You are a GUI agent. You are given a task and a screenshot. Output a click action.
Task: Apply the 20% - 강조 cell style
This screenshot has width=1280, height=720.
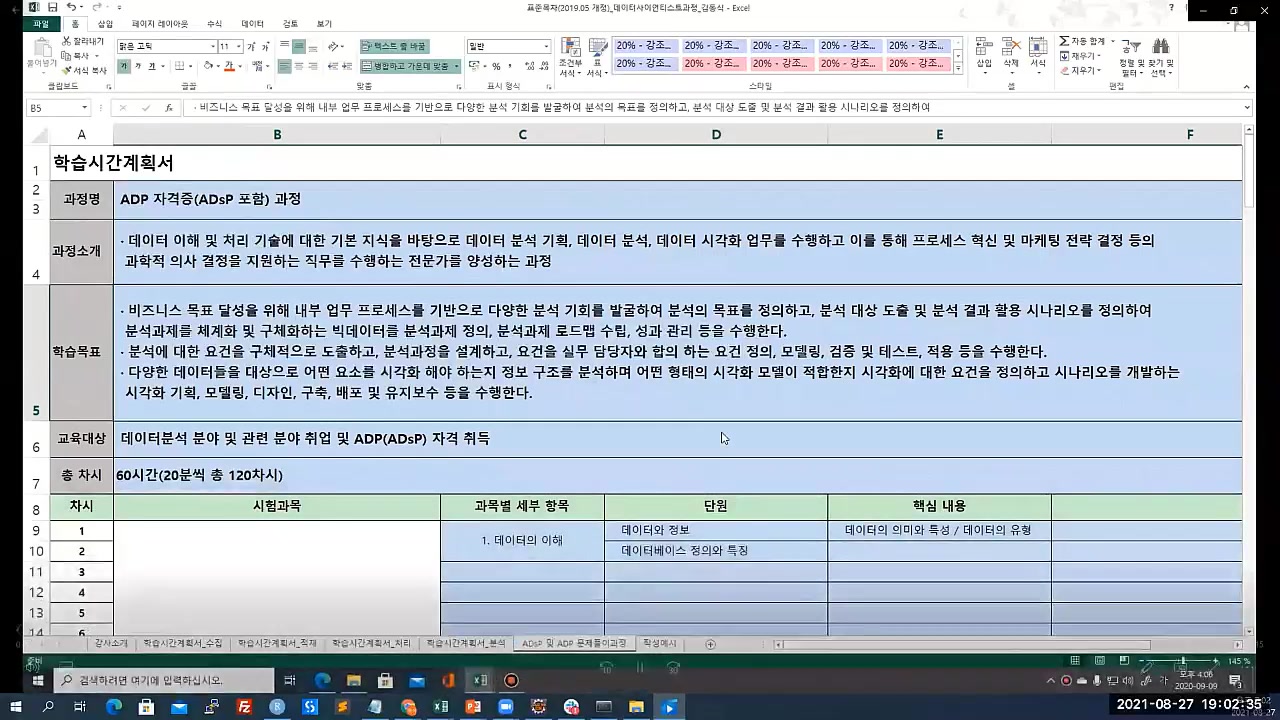(644, 46)
